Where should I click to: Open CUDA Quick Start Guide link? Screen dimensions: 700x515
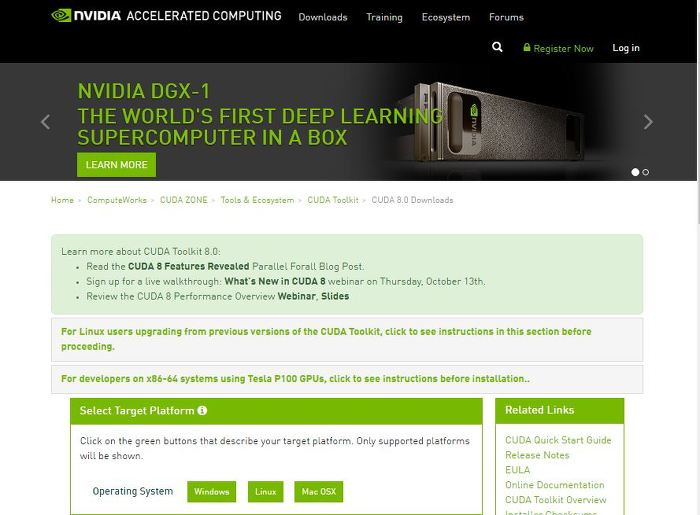tap(558, 440)
